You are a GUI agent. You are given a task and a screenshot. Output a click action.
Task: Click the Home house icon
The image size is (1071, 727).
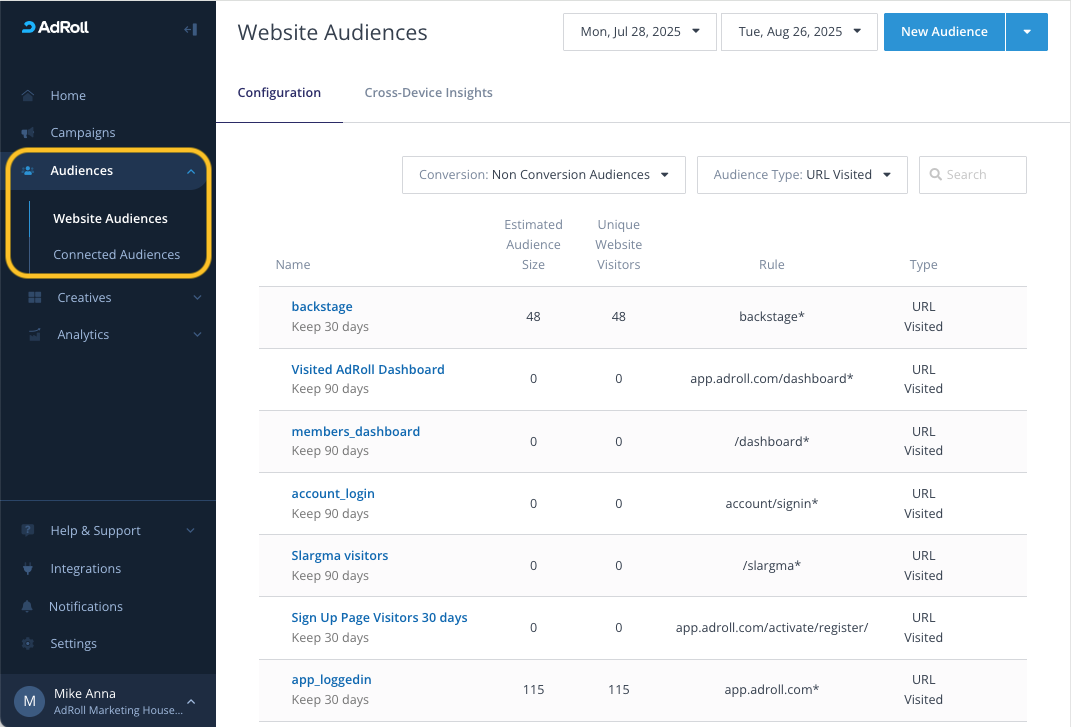point(28,96)
